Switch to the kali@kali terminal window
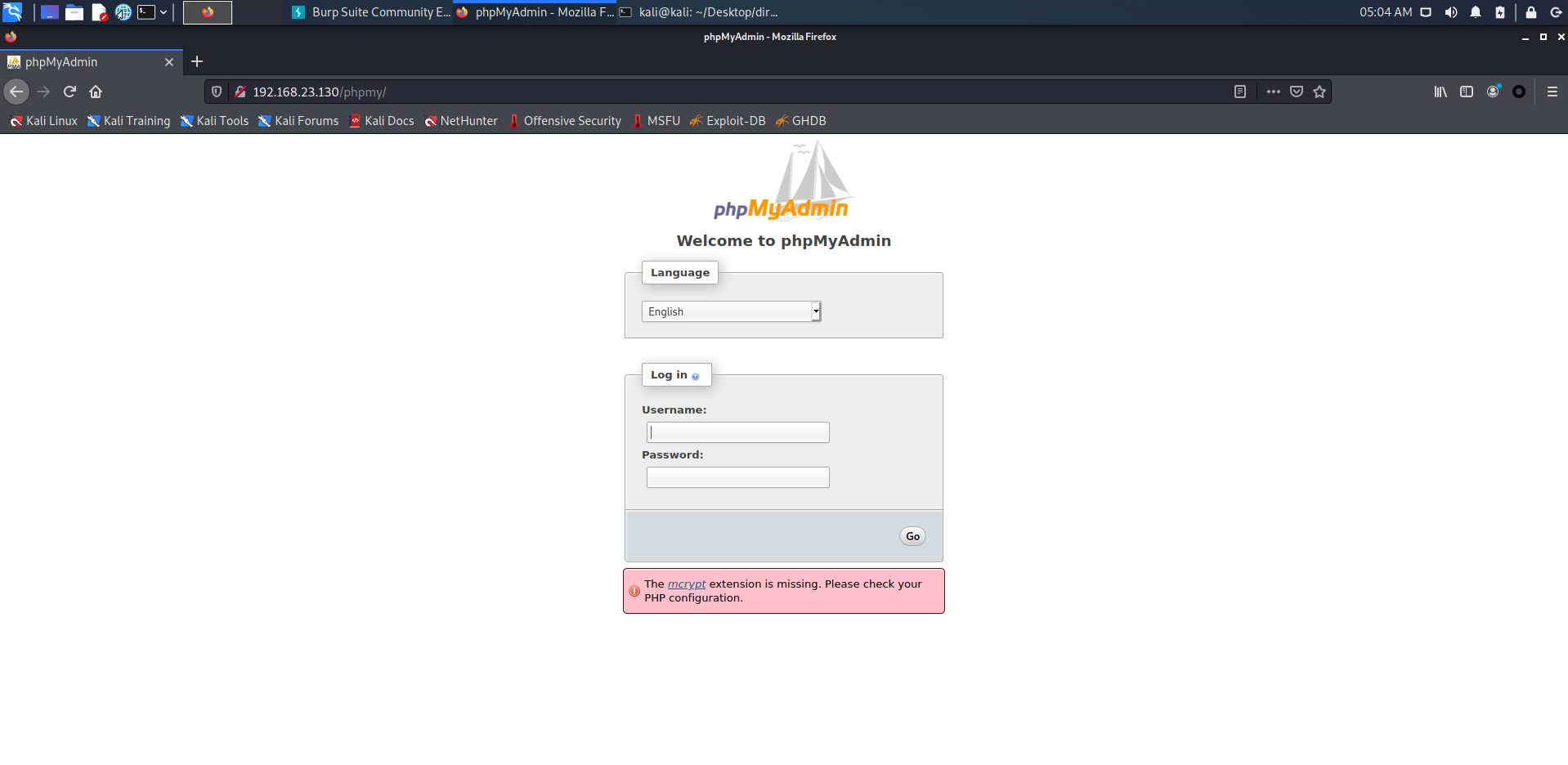Image resolution: width=1568 pixels, height=765 pixels. pyautogui.click(x=699, y=12)
